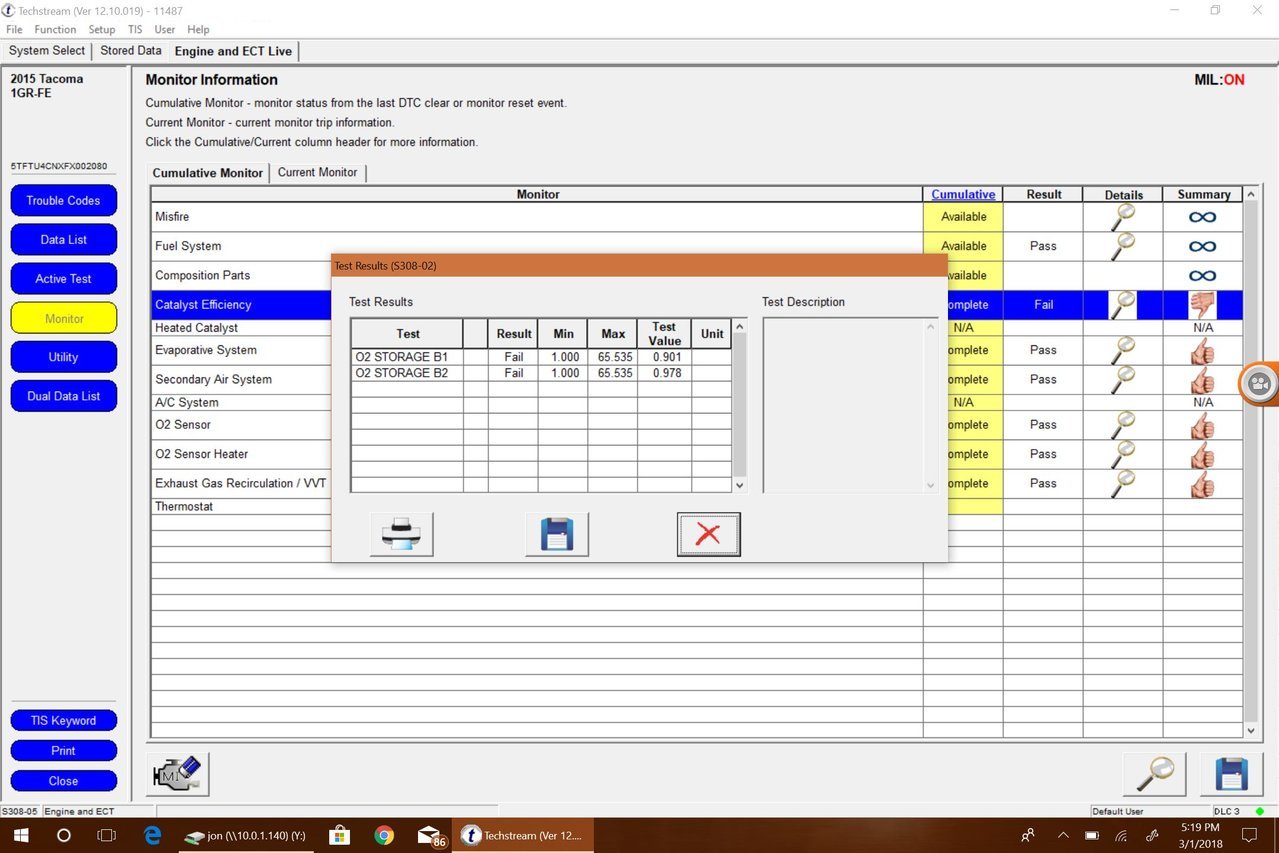The width and height of the screenshot is (1279, 853).
Task: Switch to Stored Data tab
Action: point(131,51)
